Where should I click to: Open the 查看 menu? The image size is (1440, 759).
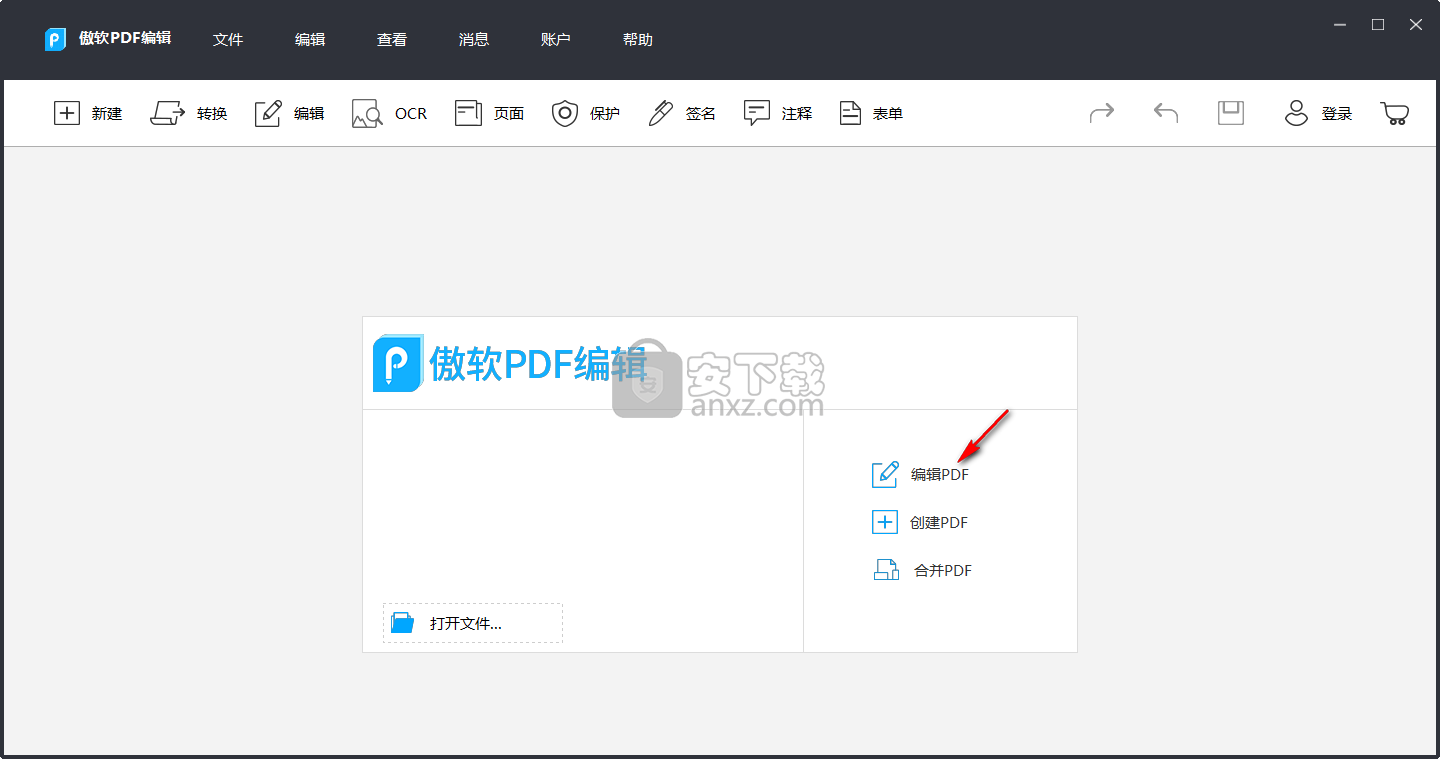392,40
